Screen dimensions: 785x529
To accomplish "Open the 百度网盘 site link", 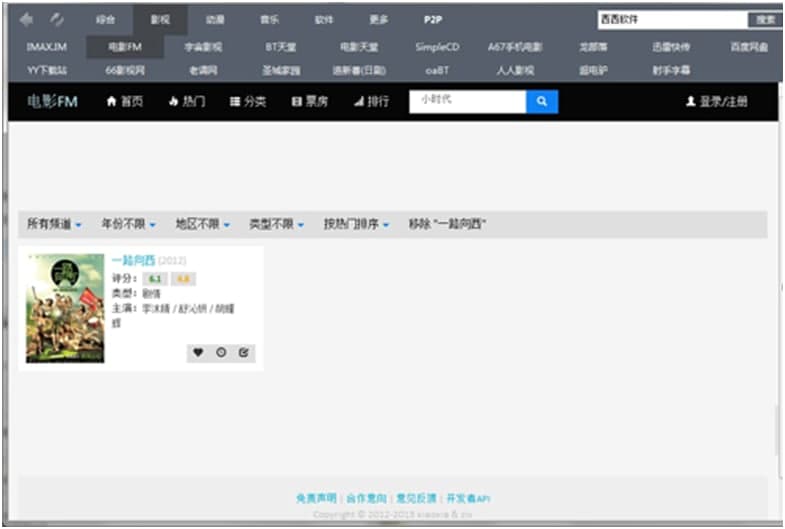I will pos(749,47).
